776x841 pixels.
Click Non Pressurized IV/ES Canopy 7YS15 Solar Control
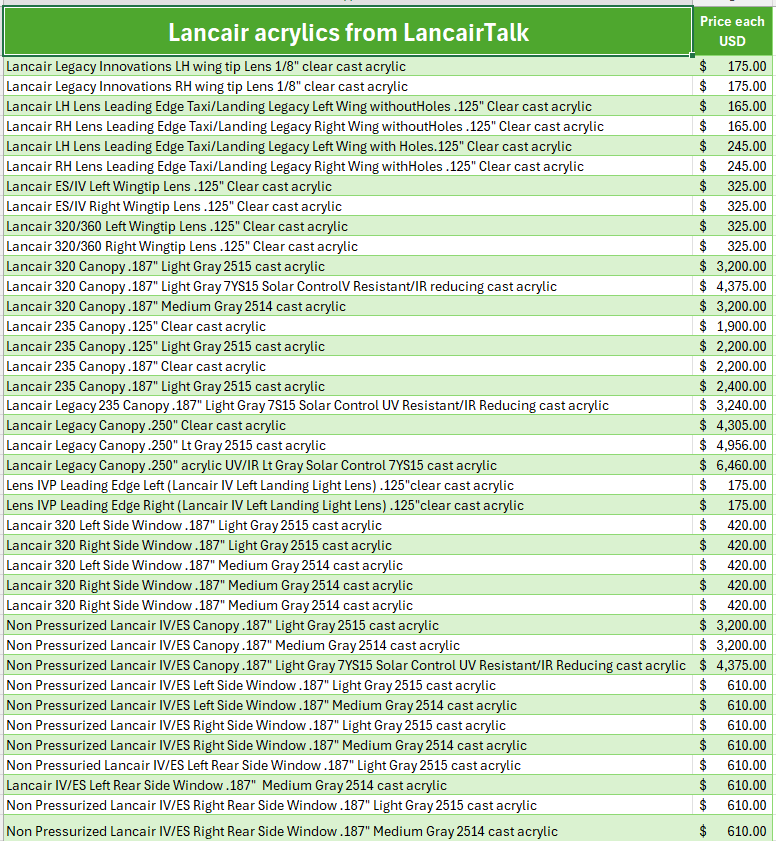pyautogui.click(x=346, y=666)
